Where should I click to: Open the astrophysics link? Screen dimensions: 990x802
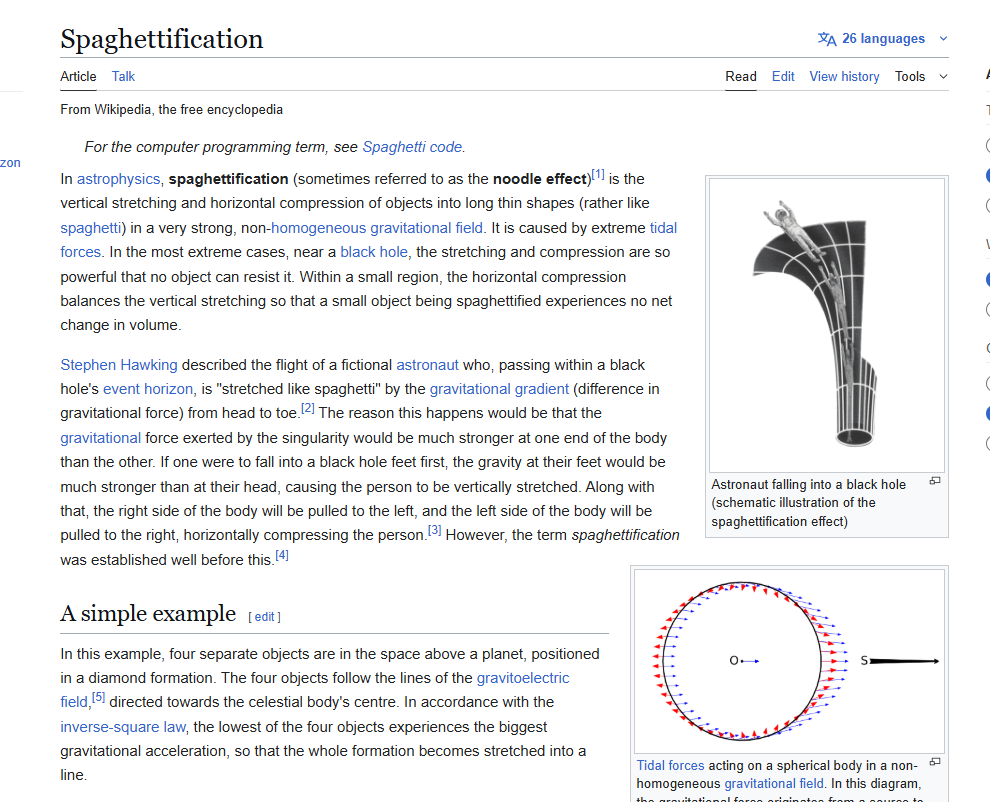click(x=119, y=179)
